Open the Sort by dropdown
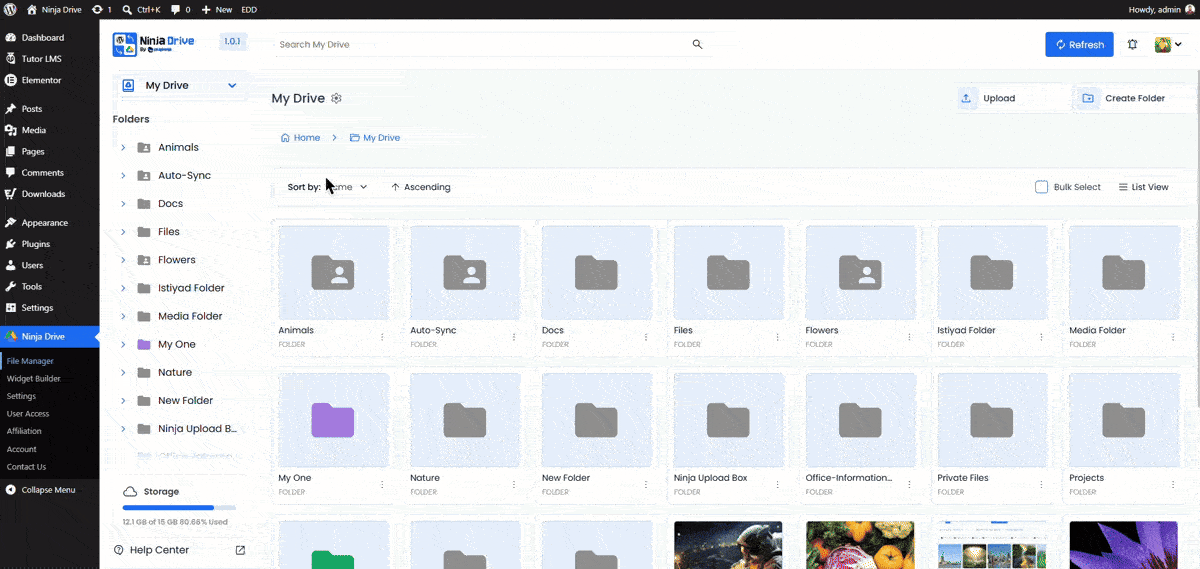 [x=328, y=187]
